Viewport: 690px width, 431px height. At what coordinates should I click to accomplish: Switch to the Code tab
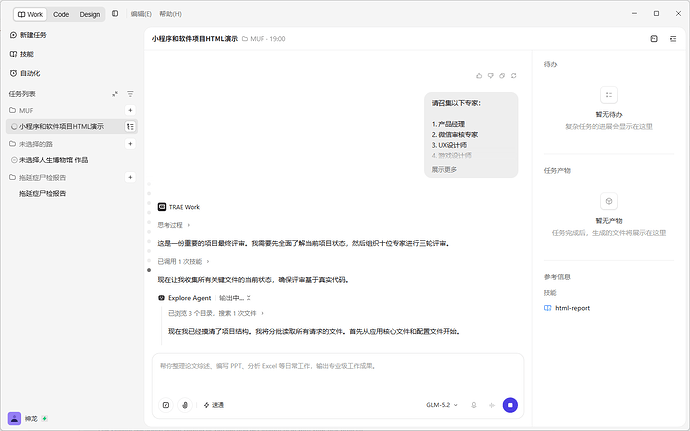pyautogui.click(x=61, y=14)
